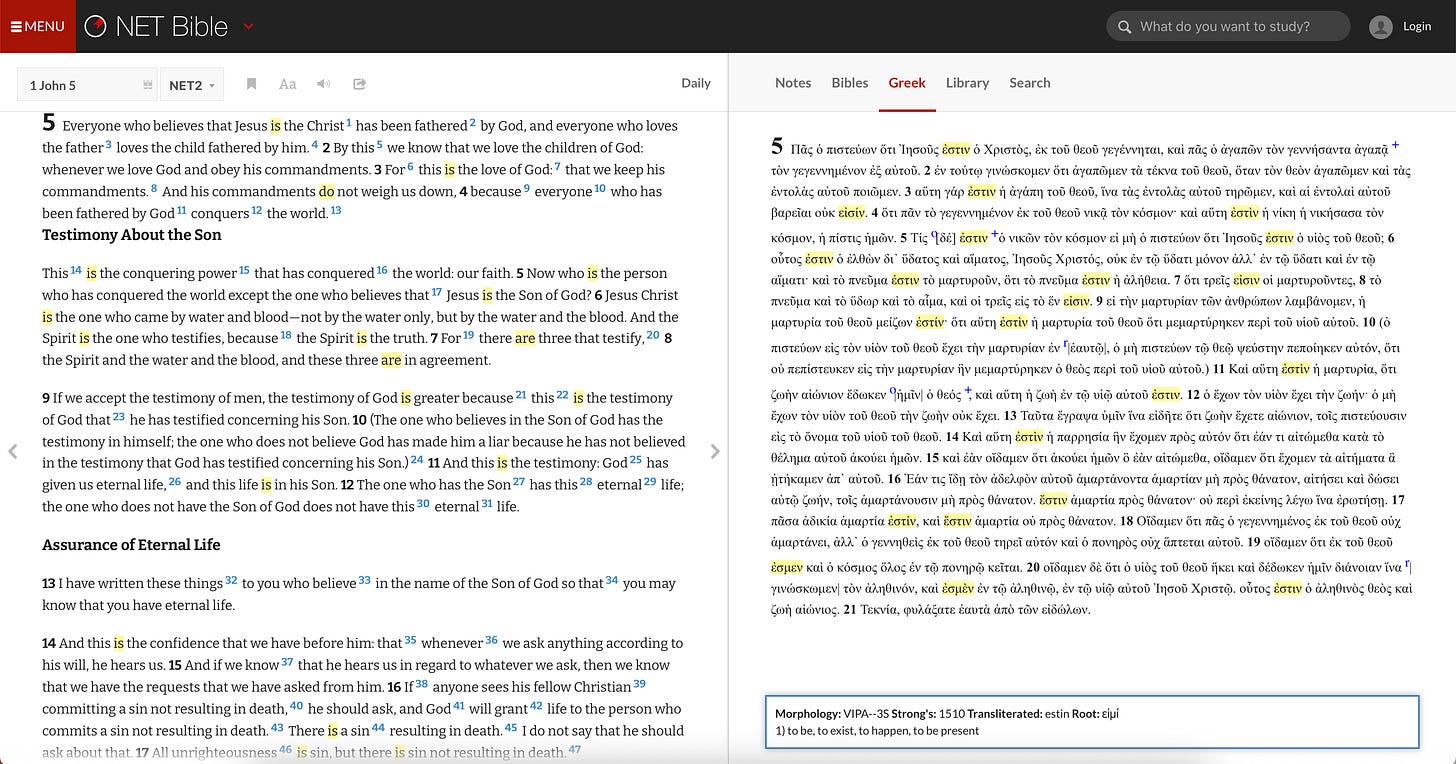
Task: Expand the red arrow beside NET Bible
Action: click(x=249, y=27)
